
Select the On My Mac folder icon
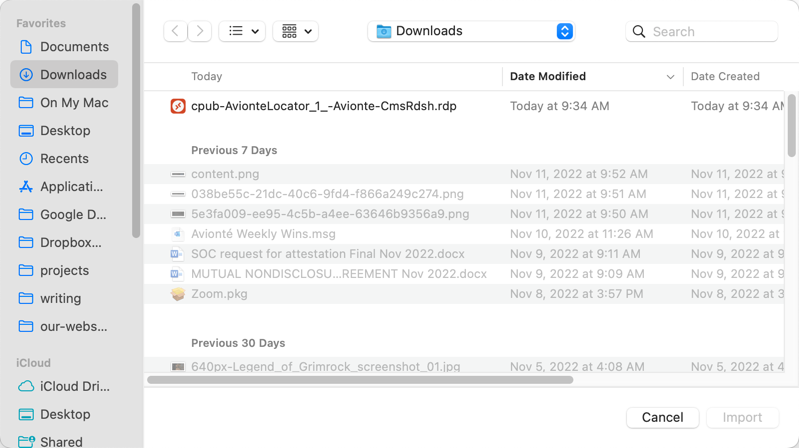(x=26, y=103)
